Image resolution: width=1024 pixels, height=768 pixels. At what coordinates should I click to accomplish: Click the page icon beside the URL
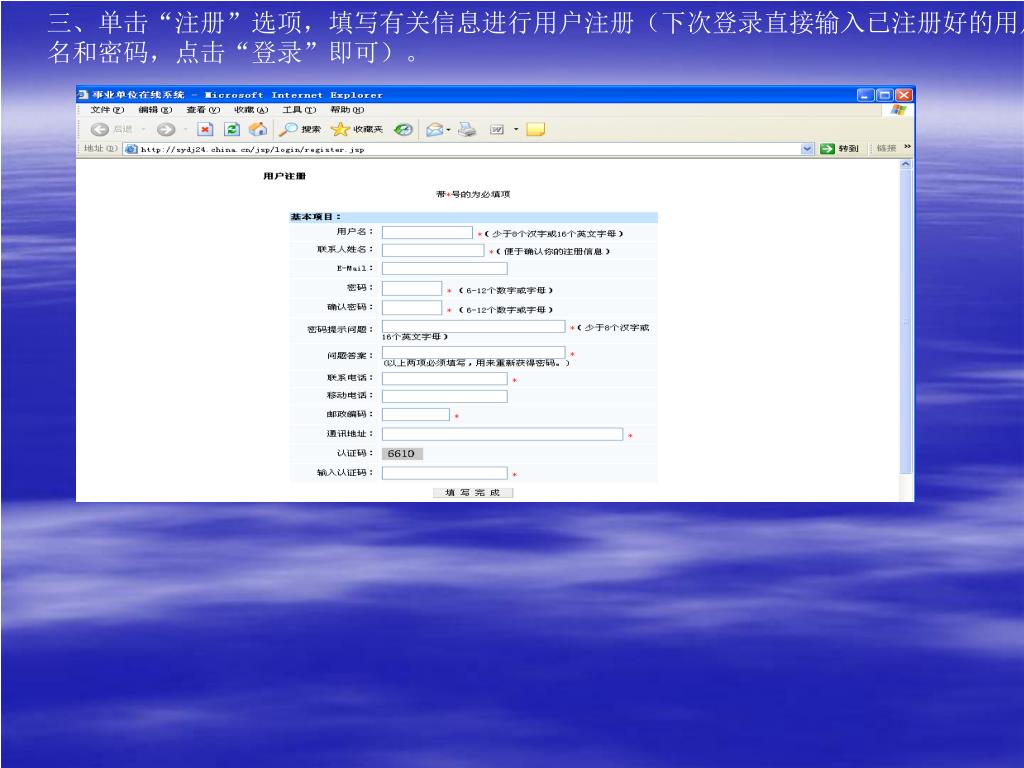point(131,149)
